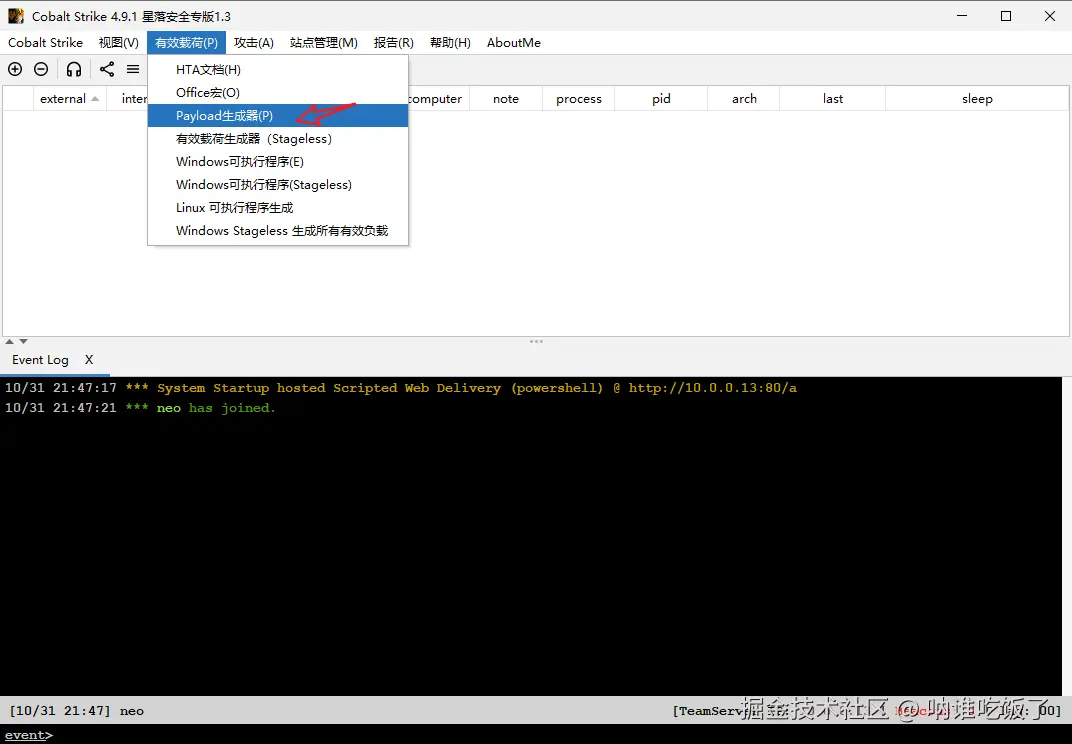Choose Linux 可执行程序生成 entry

point(278,207)
